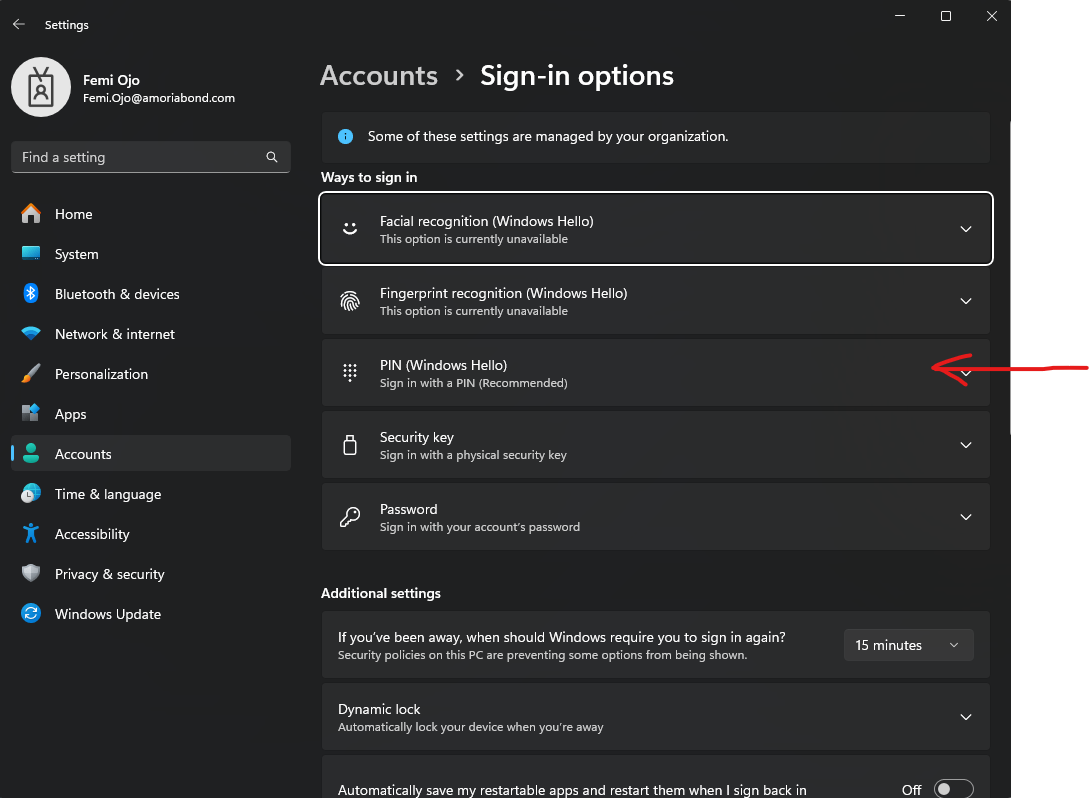The image size is (1089, 798).
Task: Maximize the Settings window
Action: (945, 16)
